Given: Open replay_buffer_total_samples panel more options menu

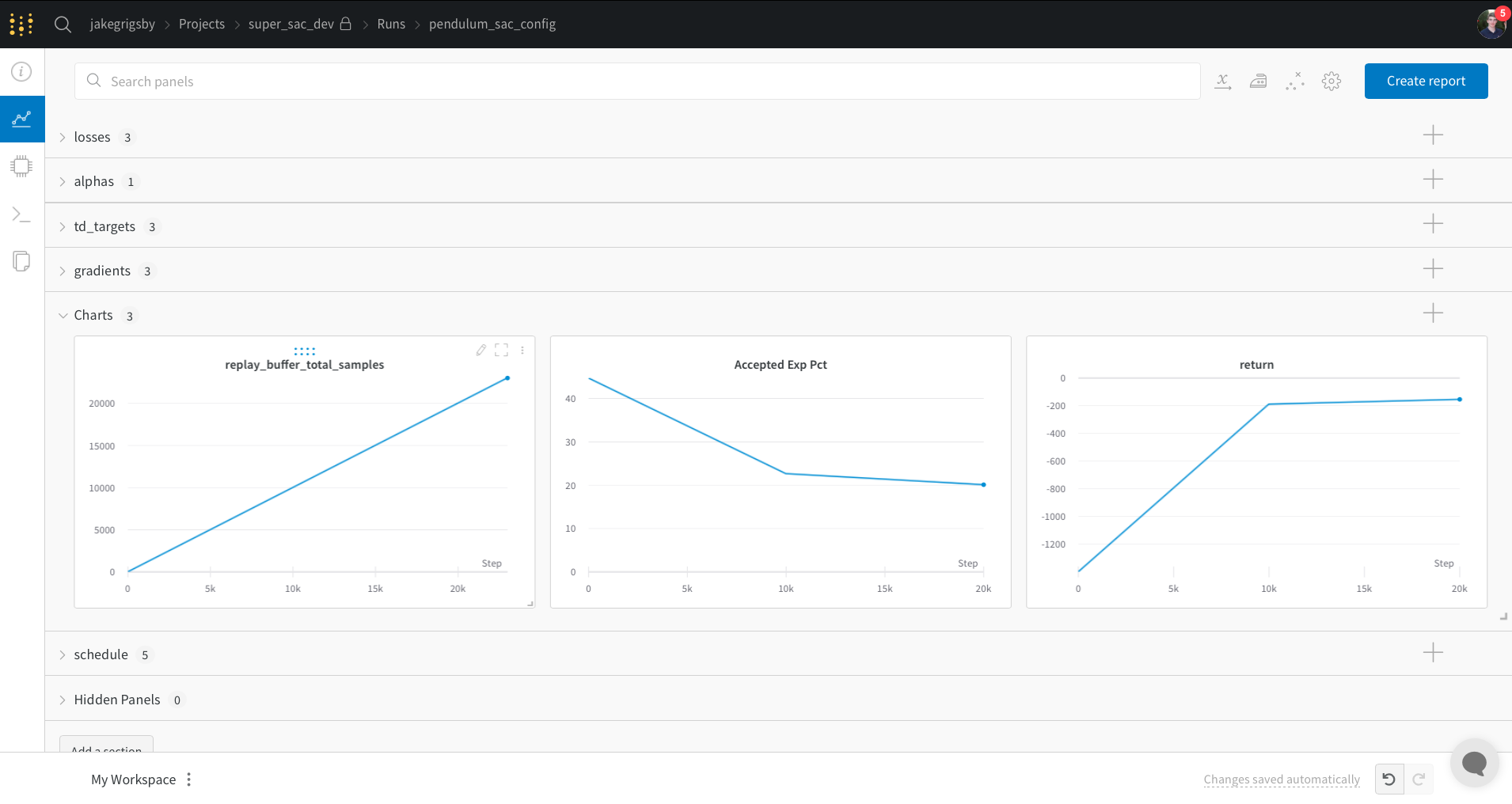Looking at the screenshot, I should coord(522,350).
